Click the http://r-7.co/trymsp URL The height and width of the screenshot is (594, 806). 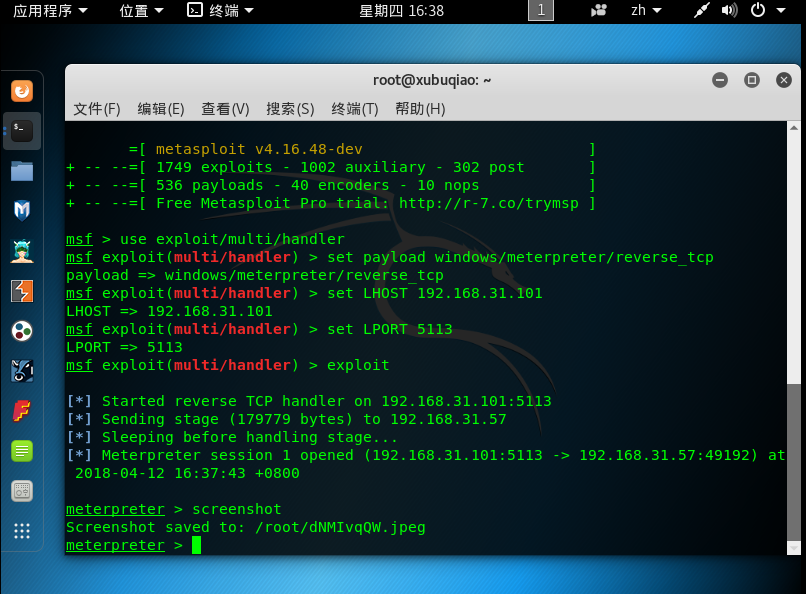(x=489, y=203)
